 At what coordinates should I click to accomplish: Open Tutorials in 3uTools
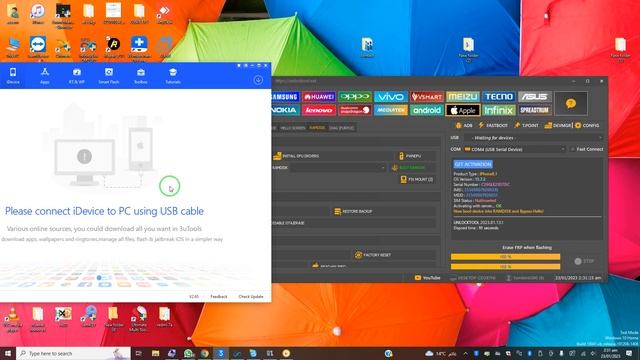pos(173,76)
